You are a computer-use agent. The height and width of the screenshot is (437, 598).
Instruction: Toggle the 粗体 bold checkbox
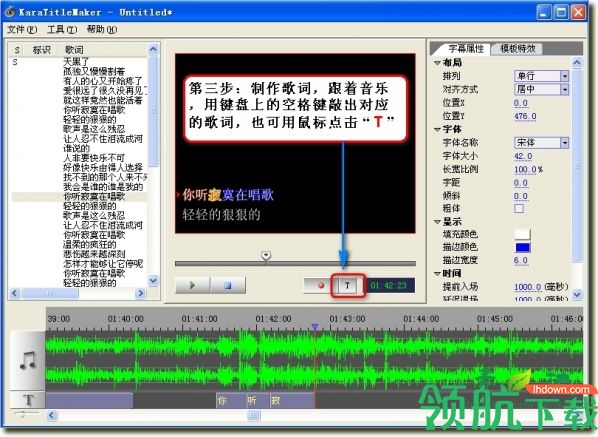519,208
